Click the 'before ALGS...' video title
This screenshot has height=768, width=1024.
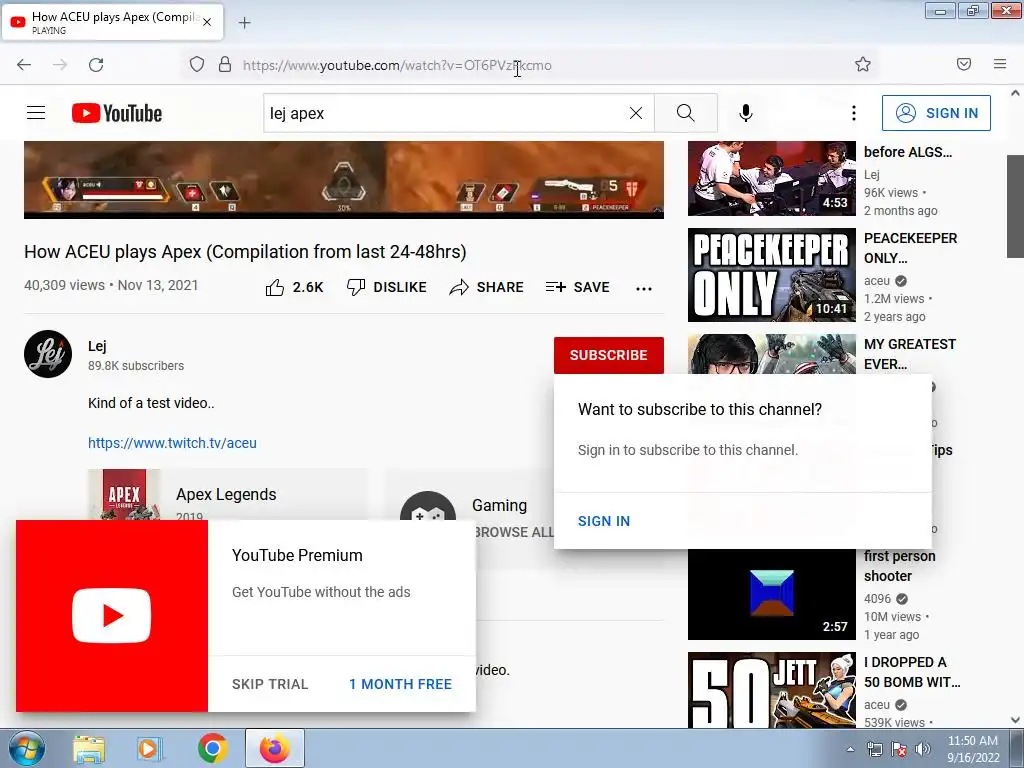pyautogui.click(x=908, y=152)
